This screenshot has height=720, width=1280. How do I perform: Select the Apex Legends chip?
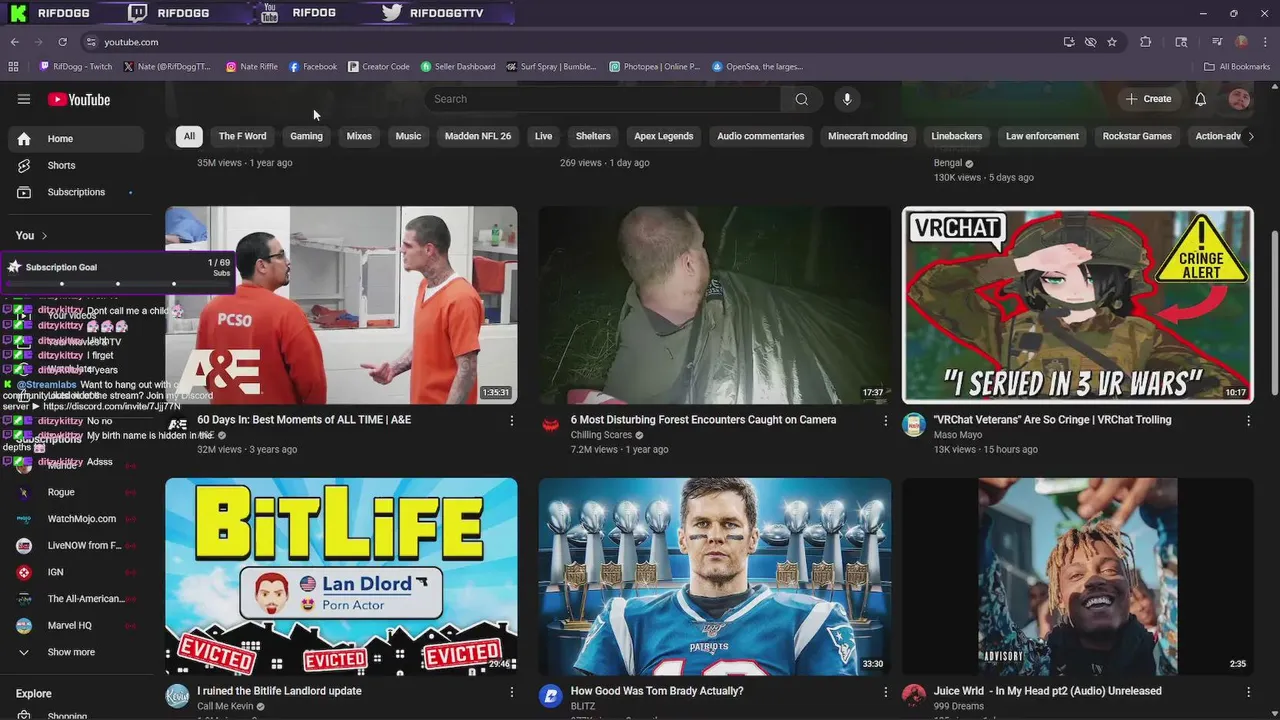pos(664,136)
